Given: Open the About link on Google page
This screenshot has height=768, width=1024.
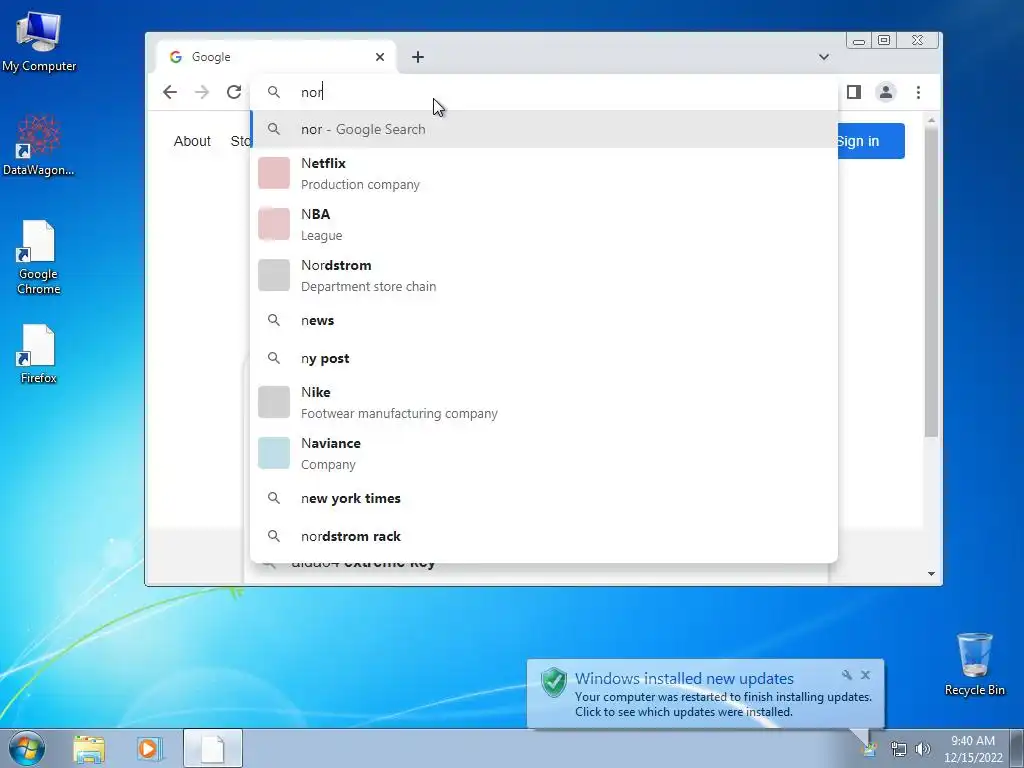Looking at the screenshot, I should pos(192,141).
